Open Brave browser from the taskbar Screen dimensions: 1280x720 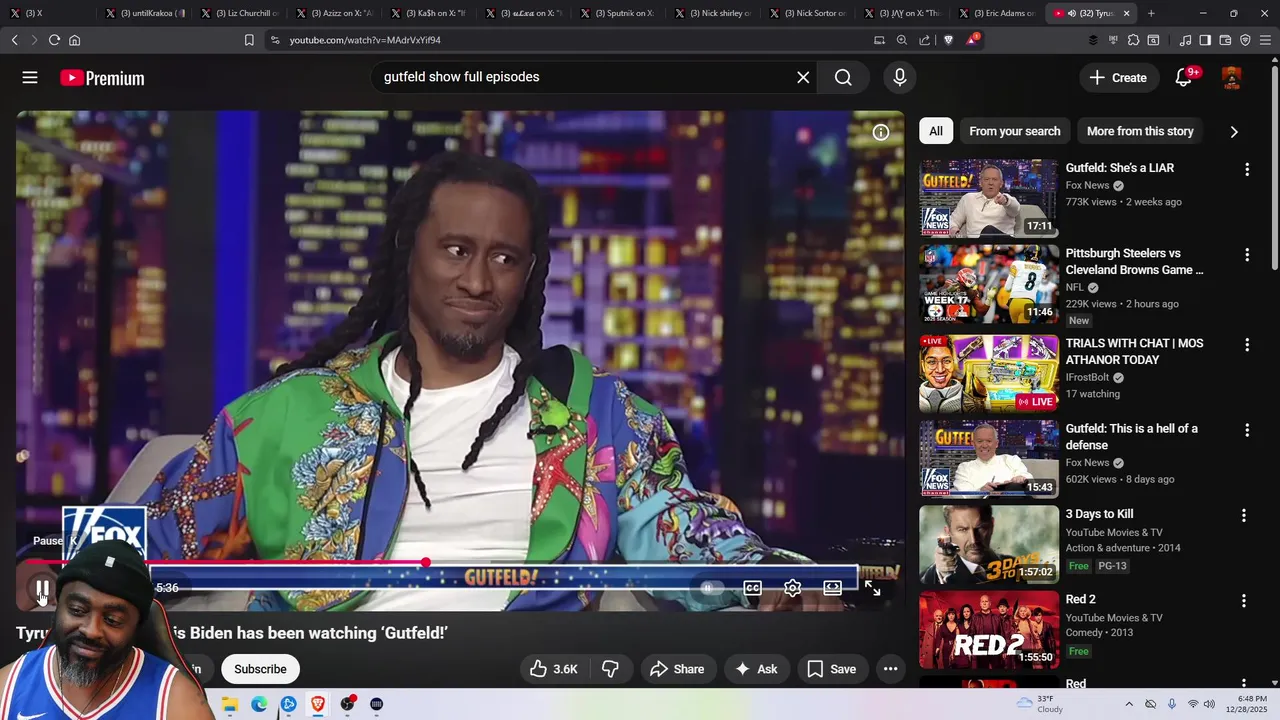pyautogui.click(x=318, y=704)
